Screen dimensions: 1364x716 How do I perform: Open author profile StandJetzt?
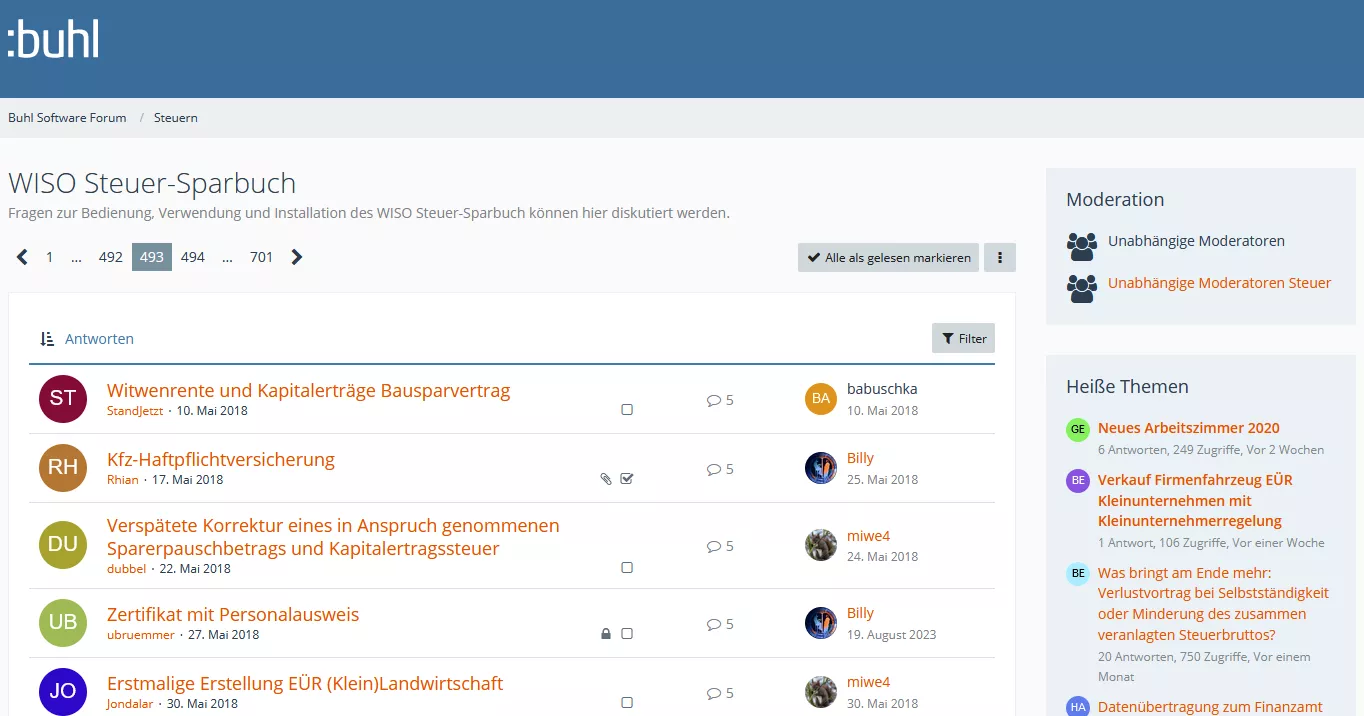(x=135, y=411)
